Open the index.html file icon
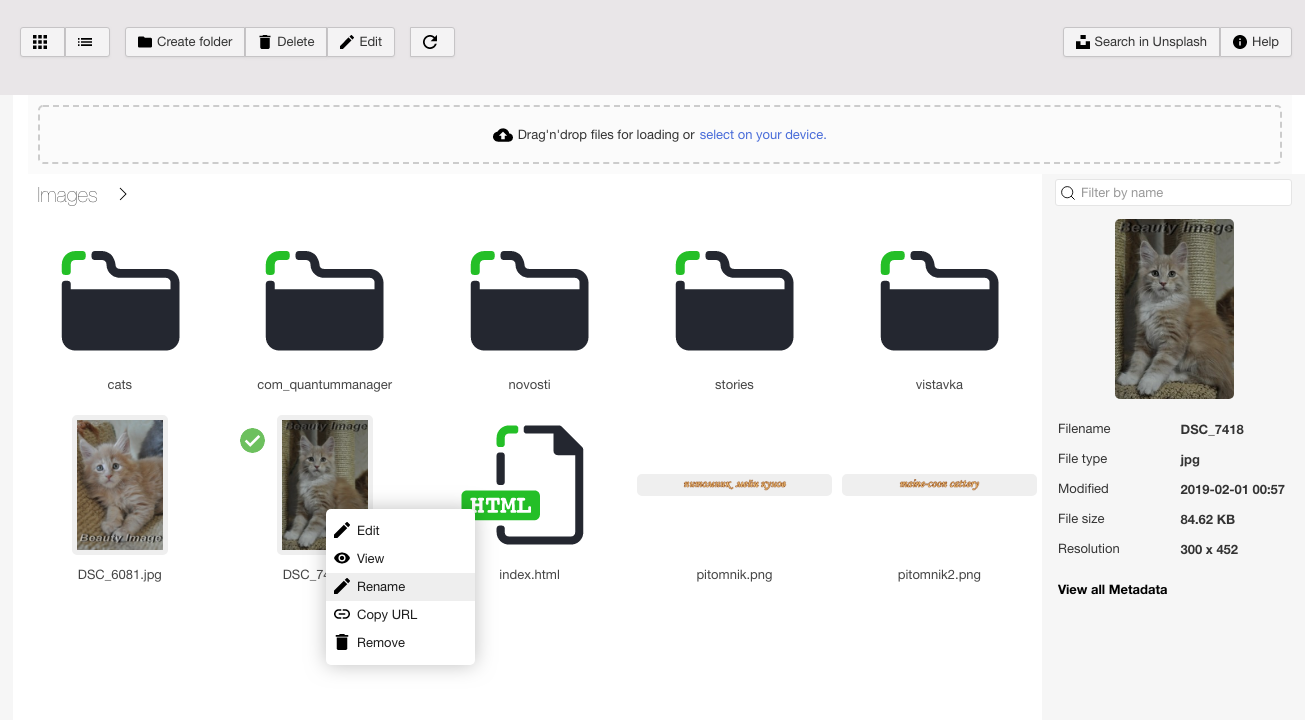The width and height of the screenshot is (1305, 720). click(529, 484)
